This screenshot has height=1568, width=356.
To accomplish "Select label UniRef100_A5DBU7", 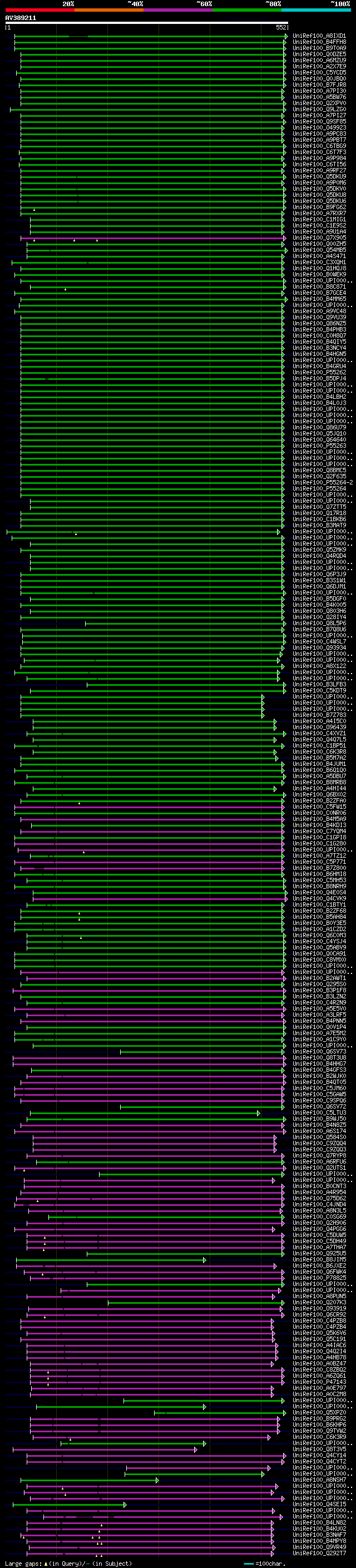I will [319, 776].
